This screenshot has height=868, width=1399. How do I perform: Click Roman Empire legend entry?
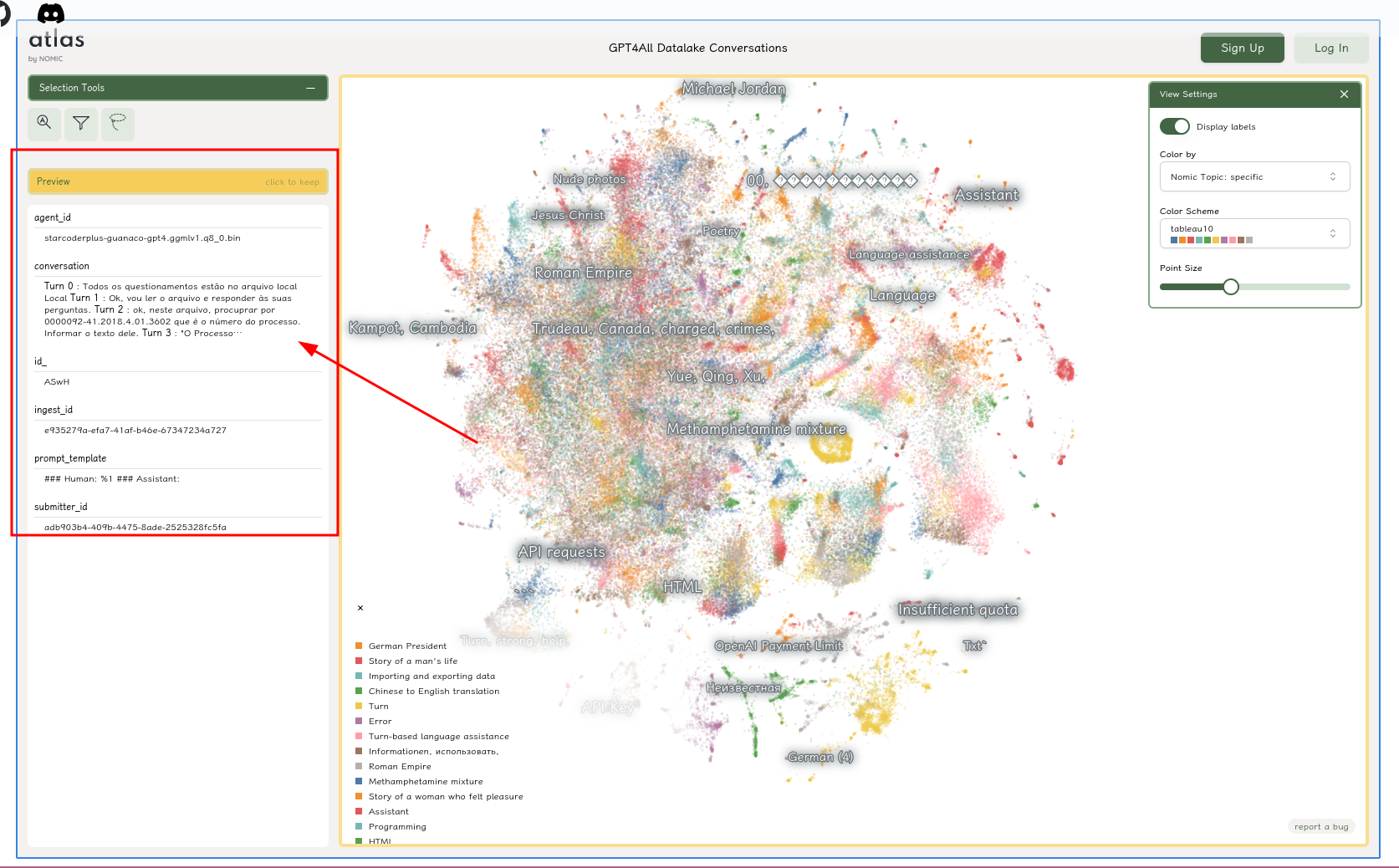click(400, 766)
